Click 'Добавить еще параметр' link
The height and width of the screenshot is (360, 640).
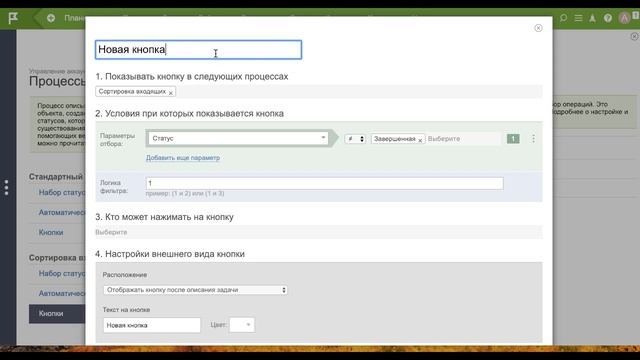click(x=183, y=158)
